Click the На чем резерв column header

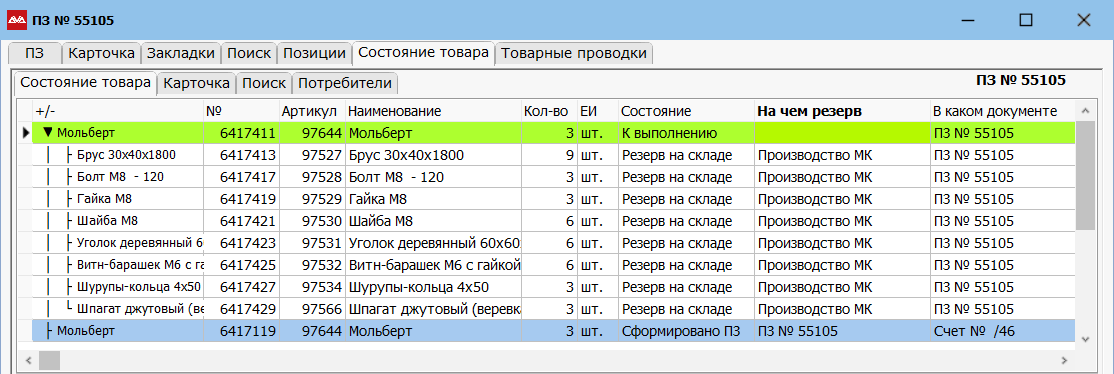842,111
